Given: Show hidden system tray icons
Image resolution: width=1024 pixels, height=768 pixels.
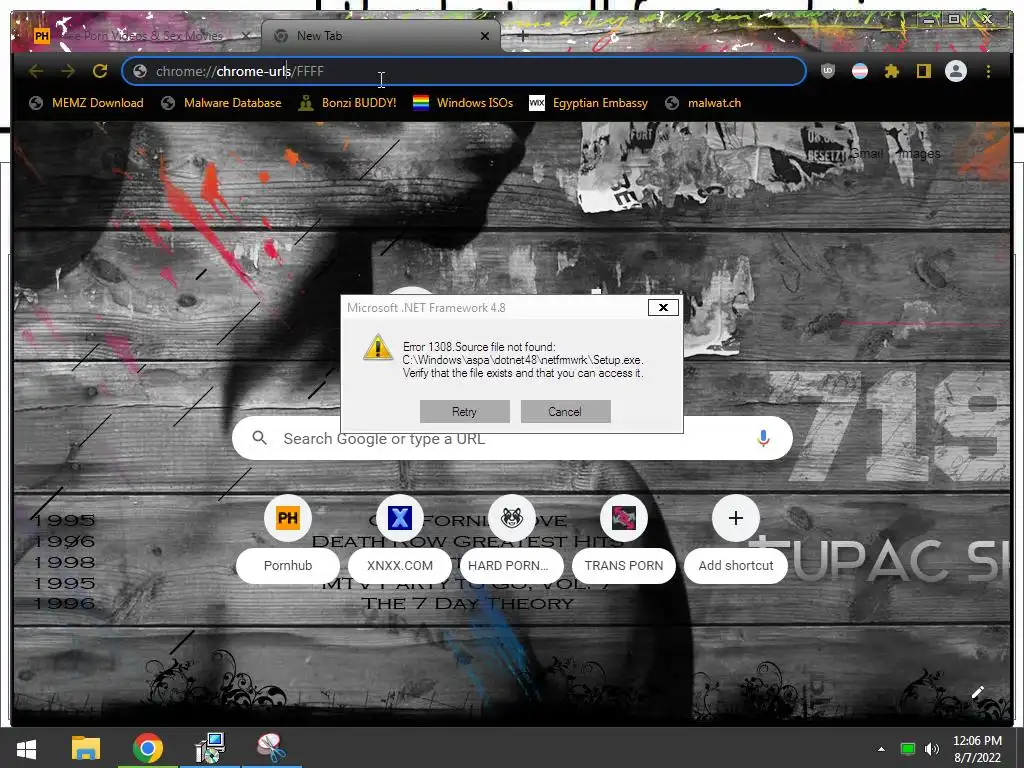Looking at the screenshot, I should pos(881,749).
